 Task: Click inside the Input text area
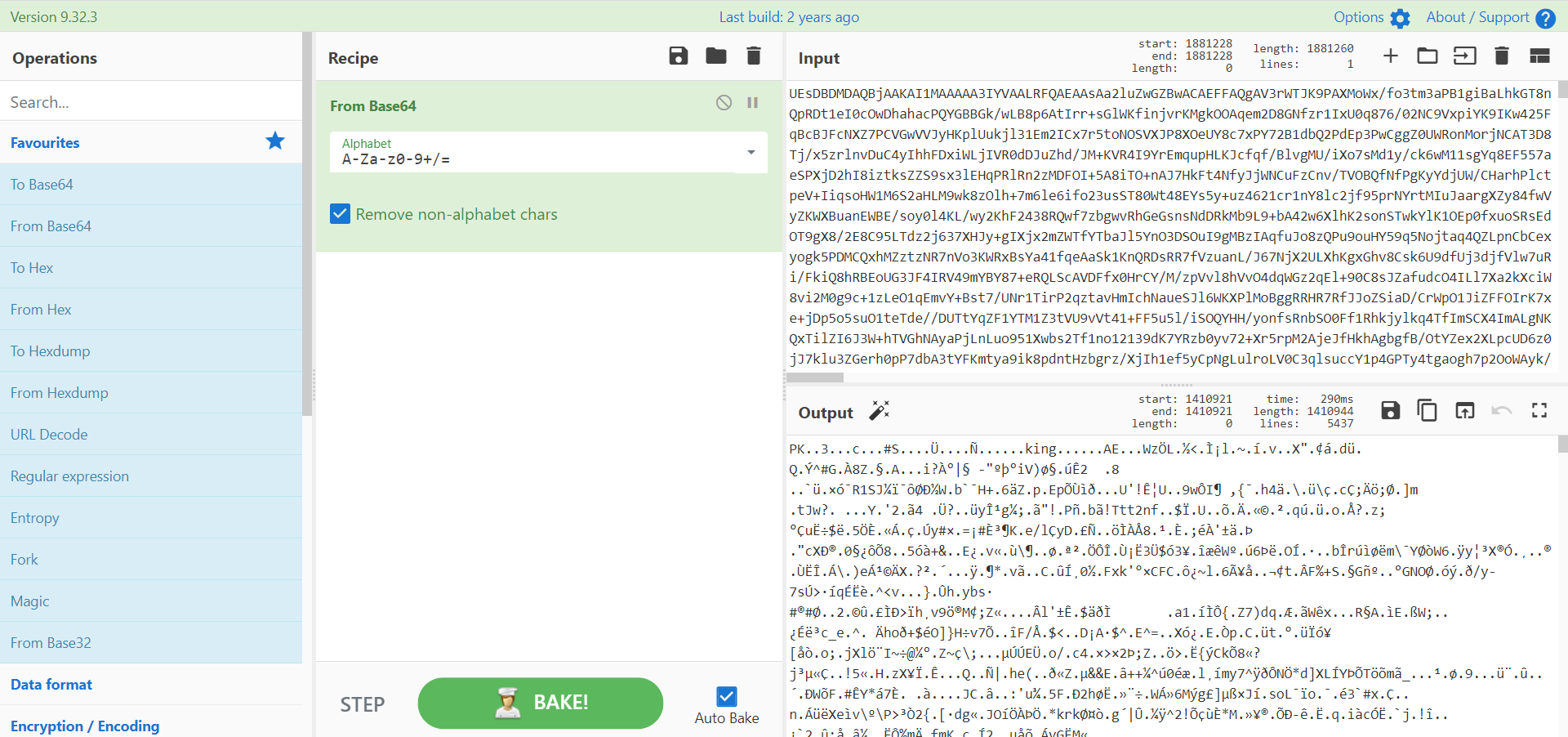(1170, 226)
